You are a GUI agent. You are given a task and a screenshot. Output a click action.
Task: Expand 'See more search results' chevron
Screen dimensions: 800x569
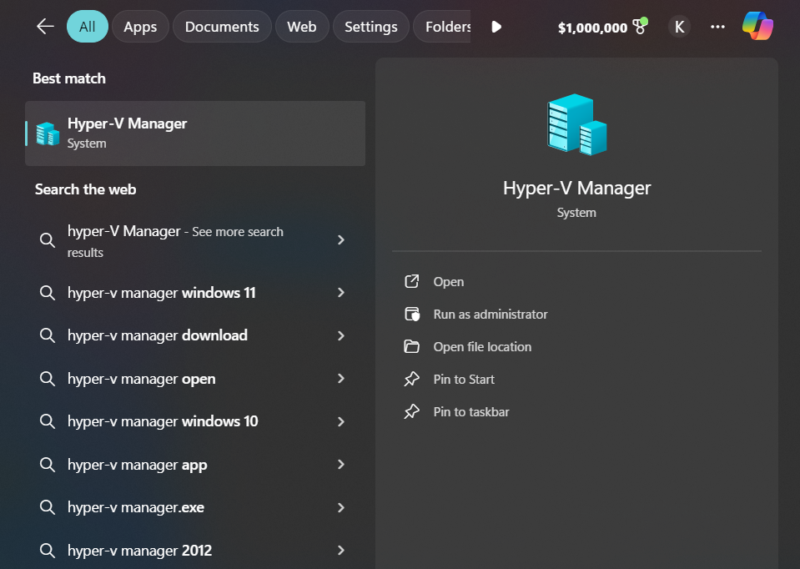point(341,240)
